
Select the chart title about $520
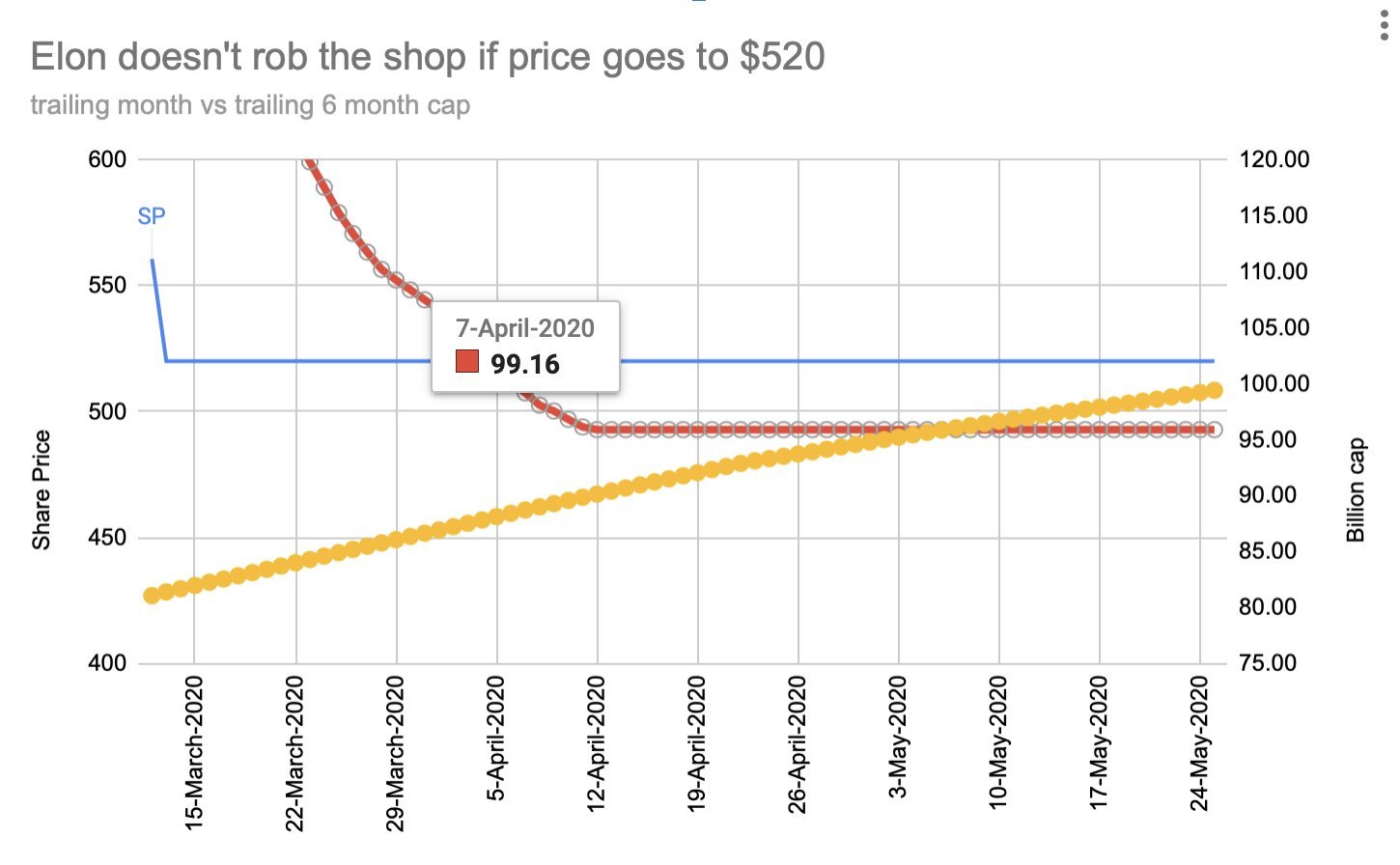428,57
